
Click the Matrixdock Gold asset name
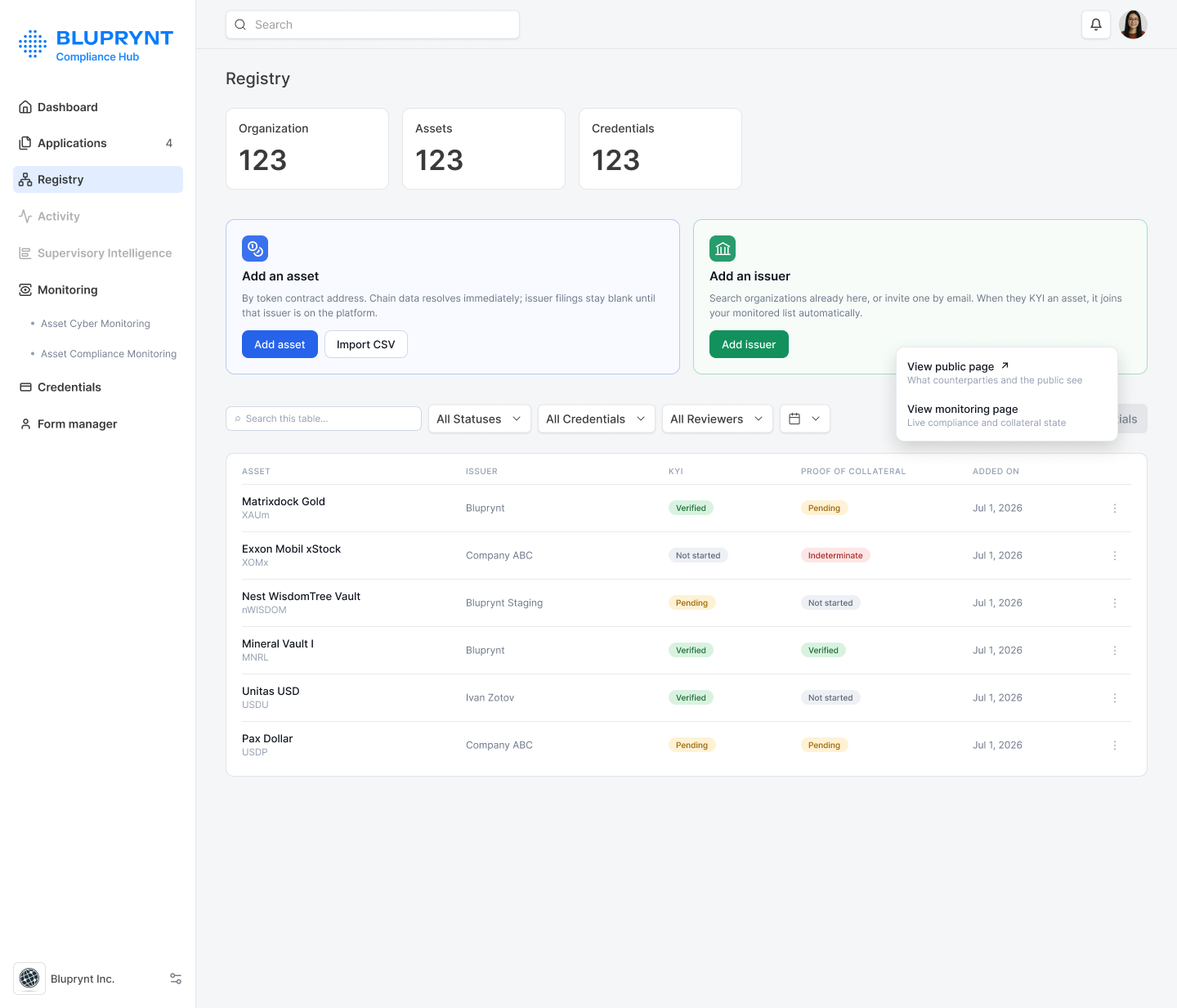point(284,501)
